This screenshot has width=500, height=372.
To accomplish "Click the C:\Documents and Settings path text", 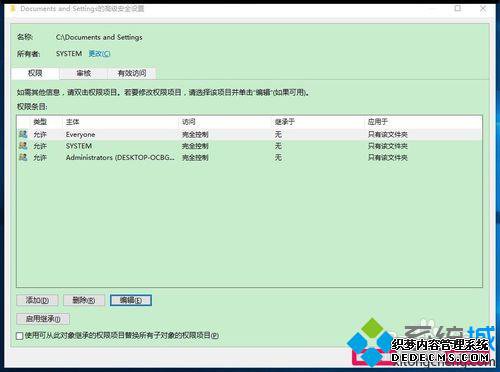I will coord(99,37).
